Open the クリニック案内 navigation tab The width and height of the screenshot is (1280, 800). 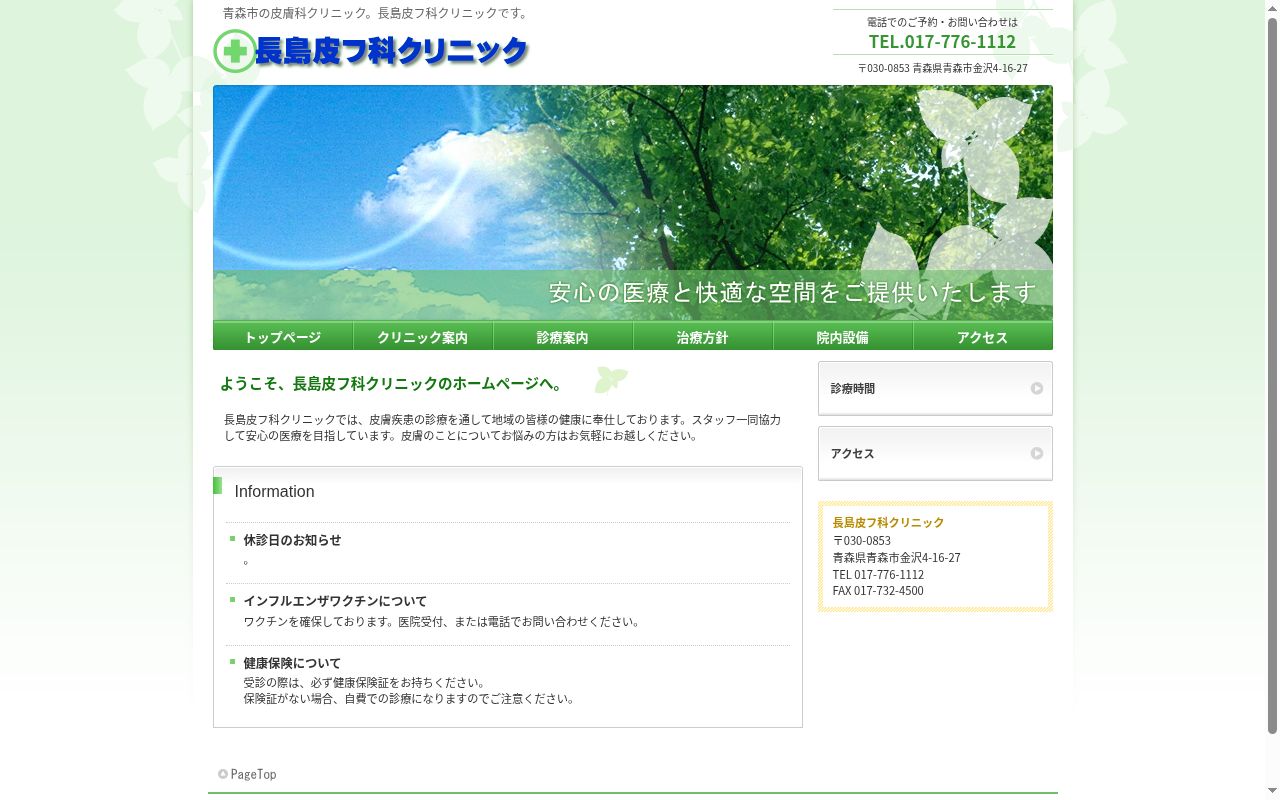point(423,336)
